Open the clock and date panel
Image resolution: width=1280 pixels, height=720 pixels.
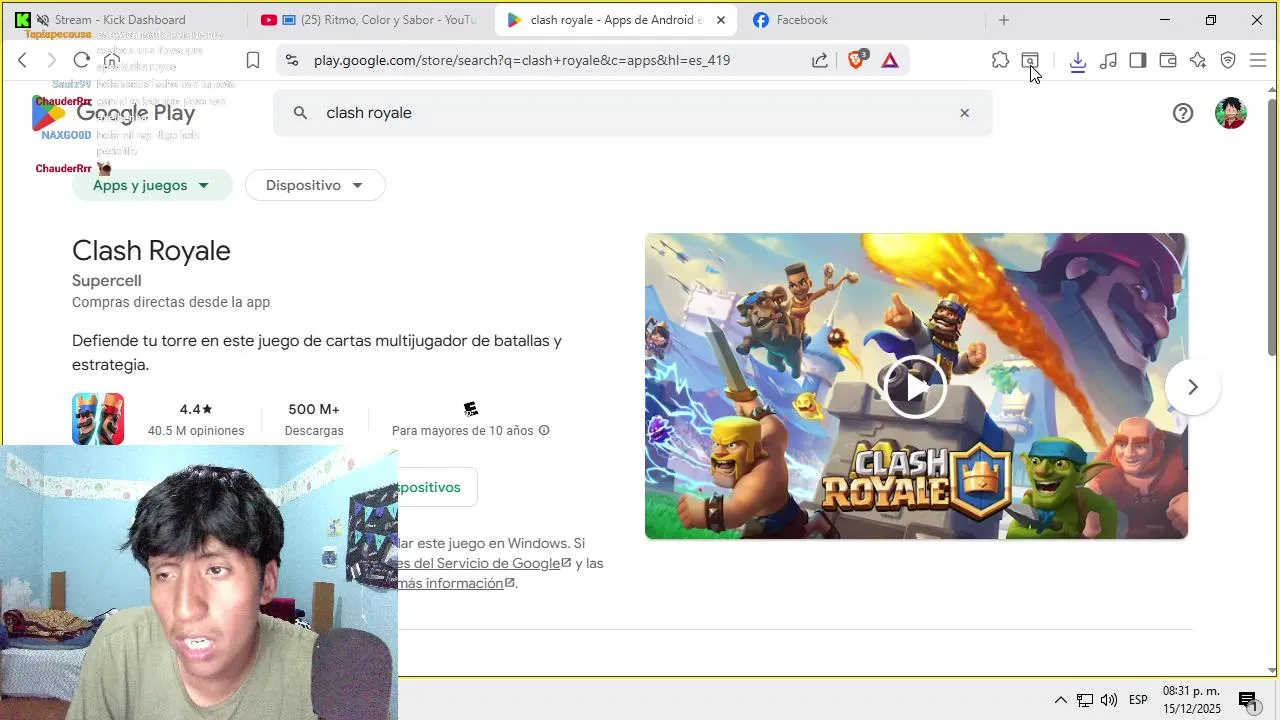1192,700
